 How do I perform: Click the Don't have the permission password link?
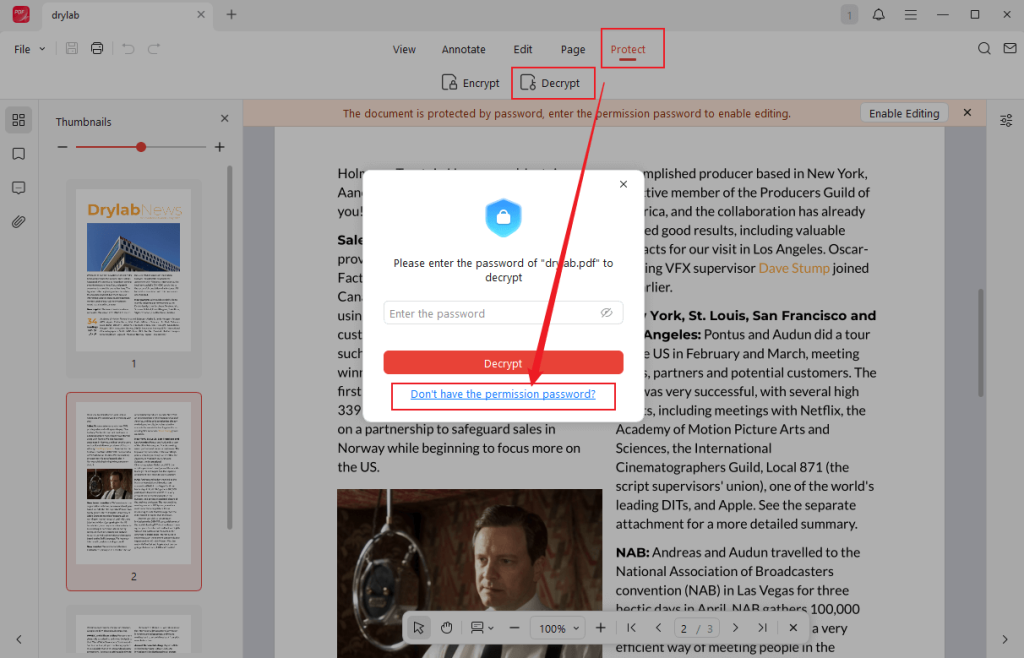coord(502,394)
